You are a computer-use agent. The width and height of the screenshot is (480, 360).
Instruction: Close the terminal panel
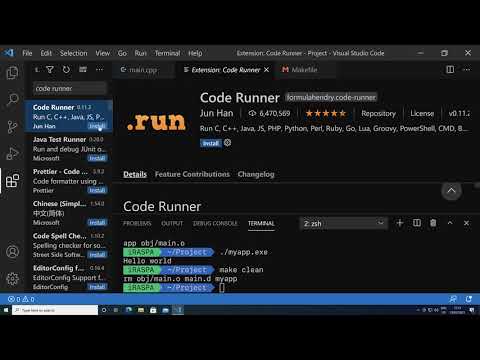(x=466, y=223)
